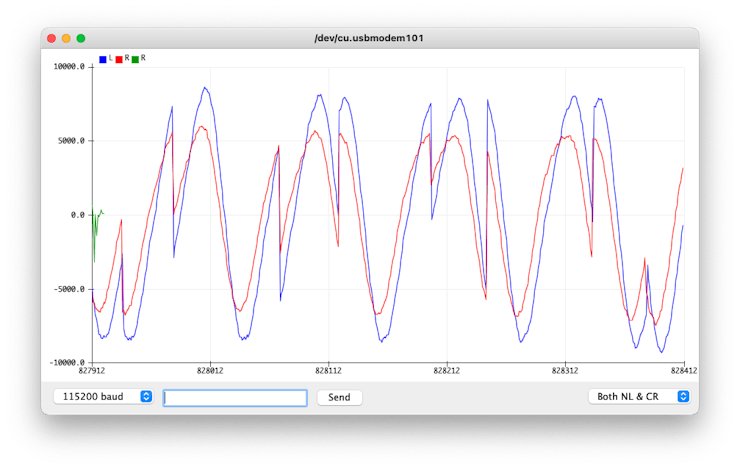Image resolution: width=740 pixels, height=469 pixels.
Task: Click the blue L legend swatch
Action: point(103,60)
